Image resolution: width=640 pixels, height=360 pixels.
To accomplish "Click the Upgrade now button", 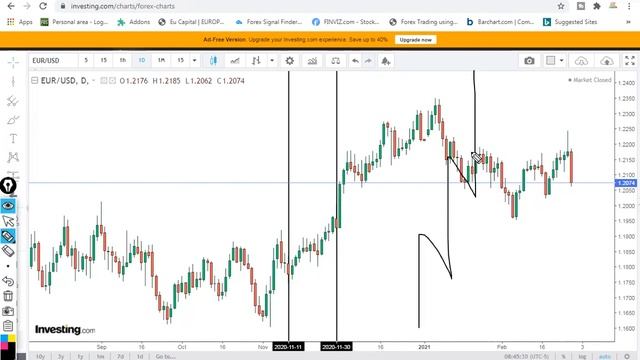I will click(416, 40).
